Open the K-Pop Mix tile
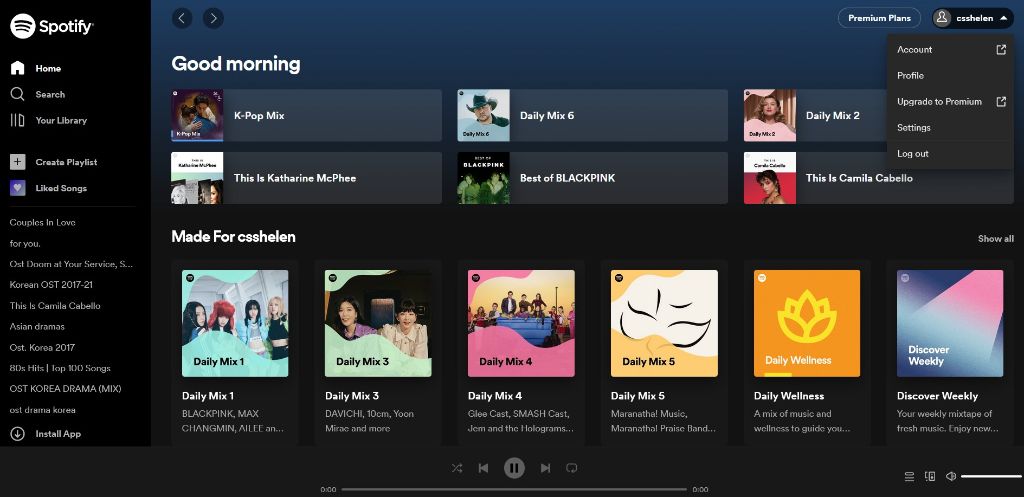The width and height of the screenshot is (1024, 497). coord(306,116)
